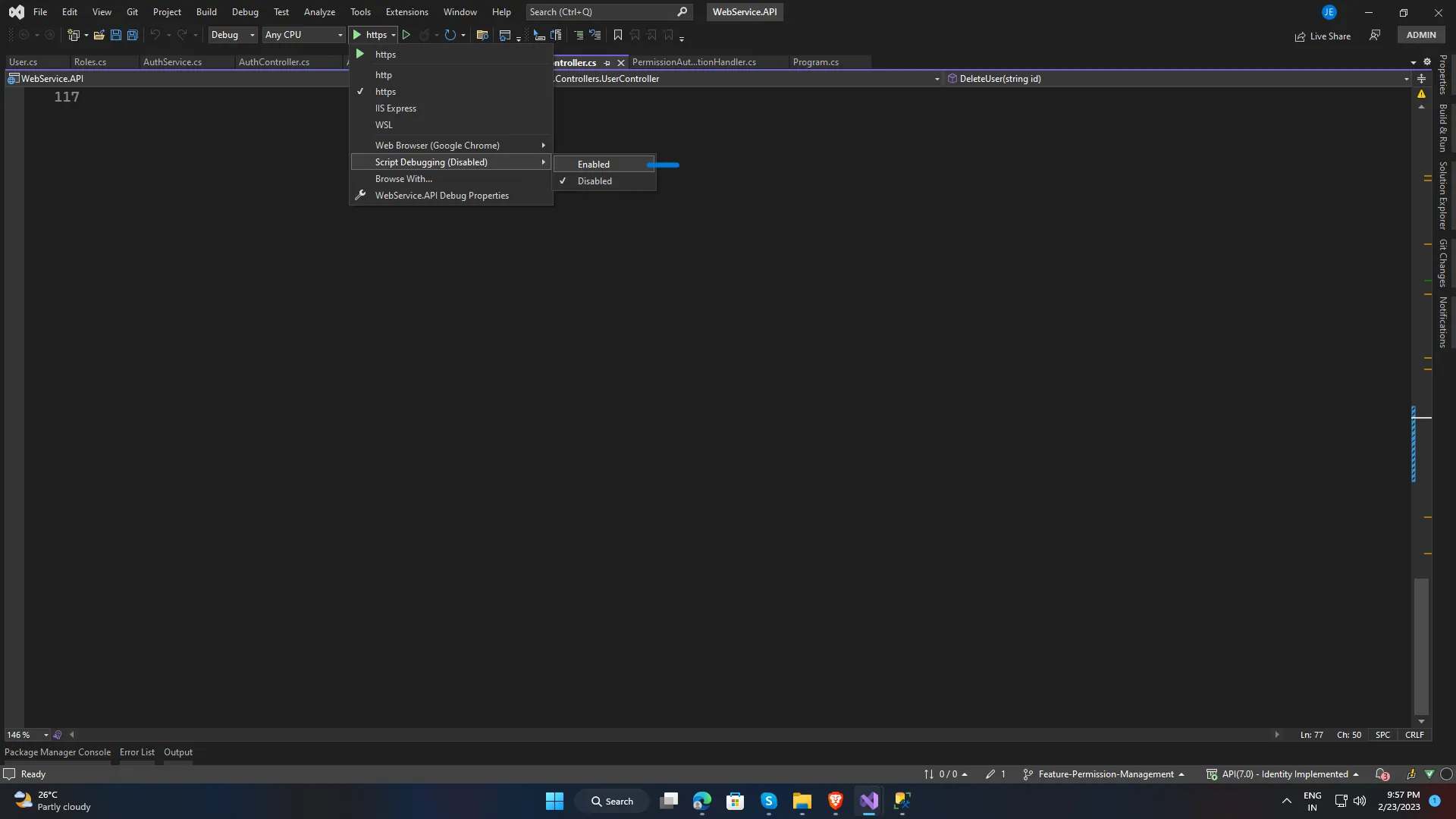Click the notification bell in status bar
Screen dimensions: 1456x819
point(1382,774)
